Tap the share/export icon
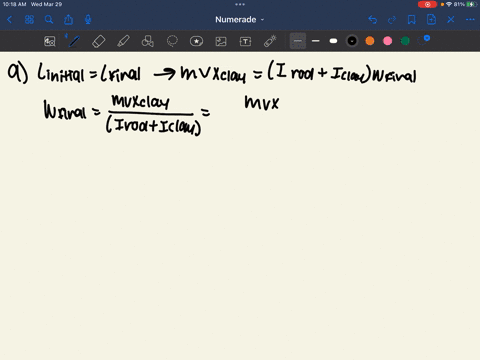Image resolution: width=480 pixels, height=360 pixels. click(x=69, y=20)
